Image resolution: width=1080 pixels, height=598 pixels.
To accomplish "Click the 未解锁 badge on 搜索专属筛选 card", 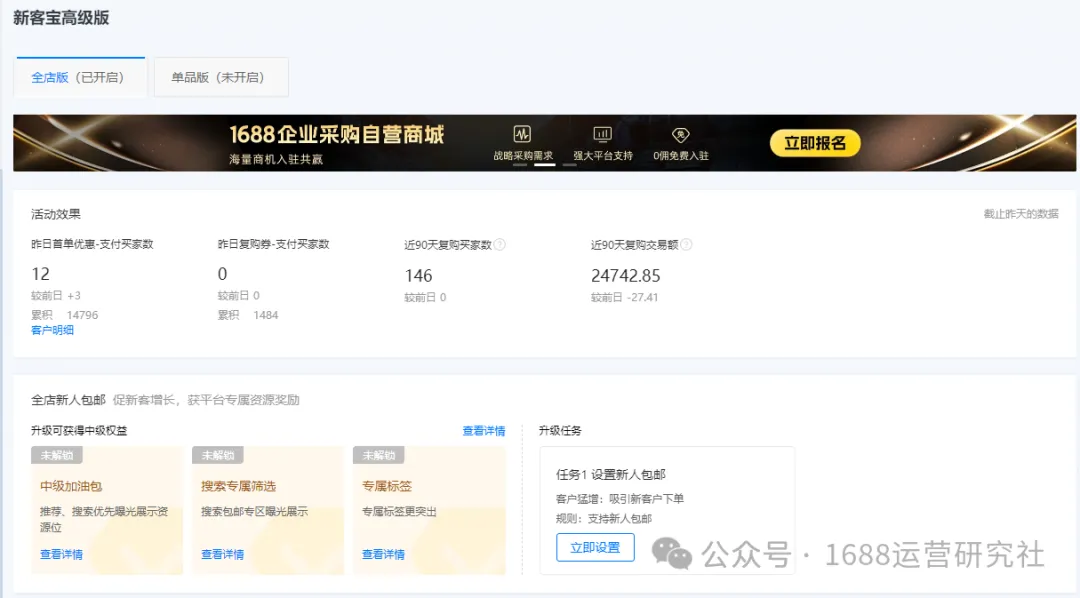I will [x=218, y=455].
